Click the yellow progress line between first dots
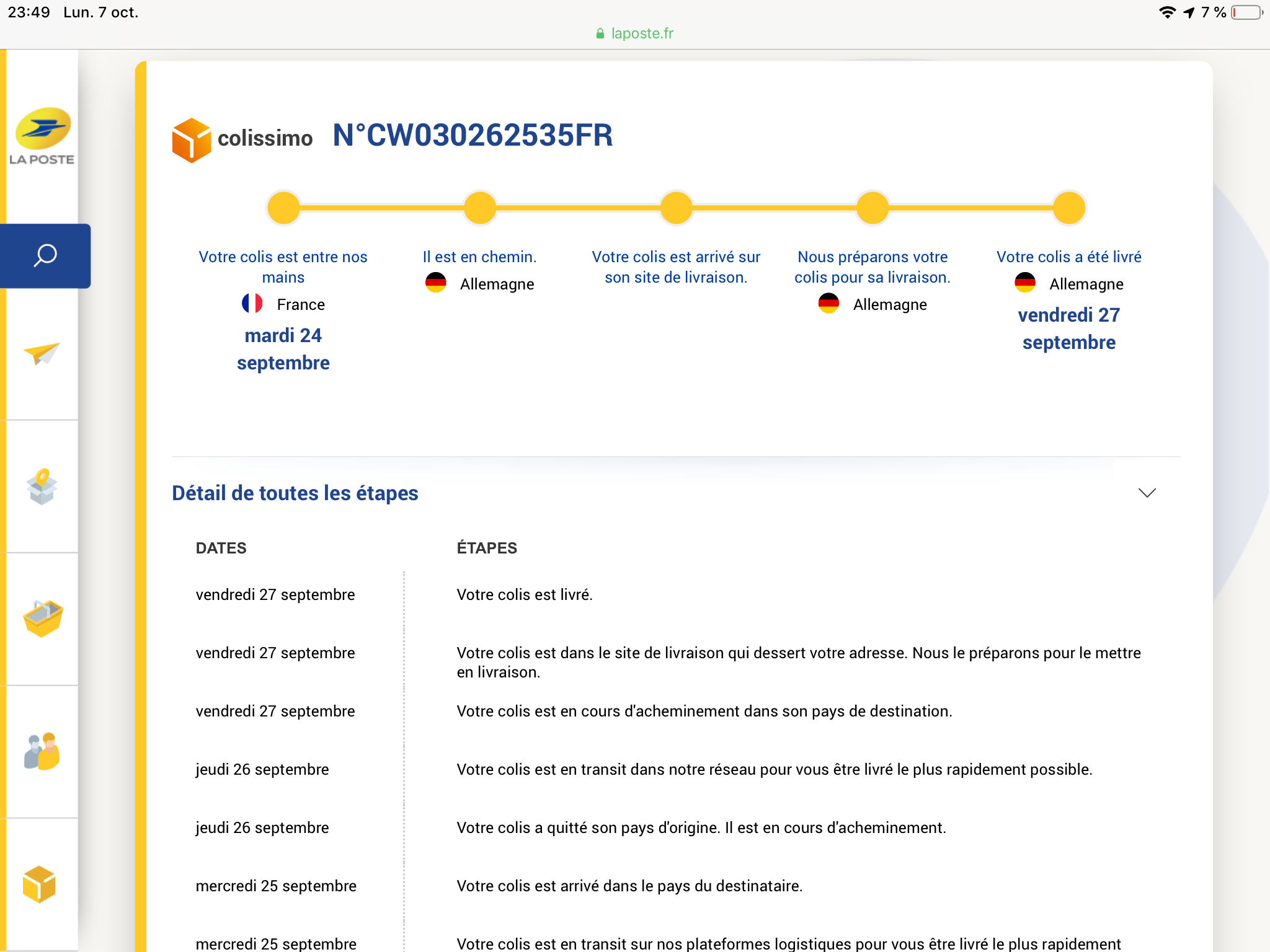 (x=381, y=208)
